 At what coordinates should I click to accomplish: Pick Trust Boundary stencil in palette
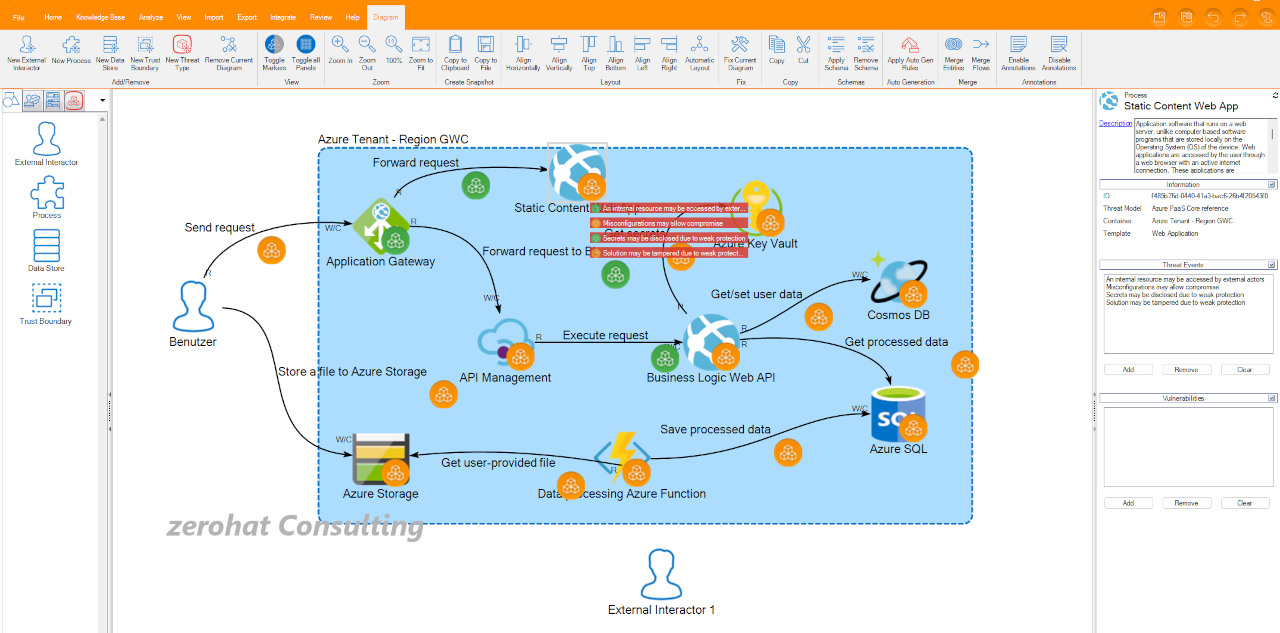(x=46, y=304)
